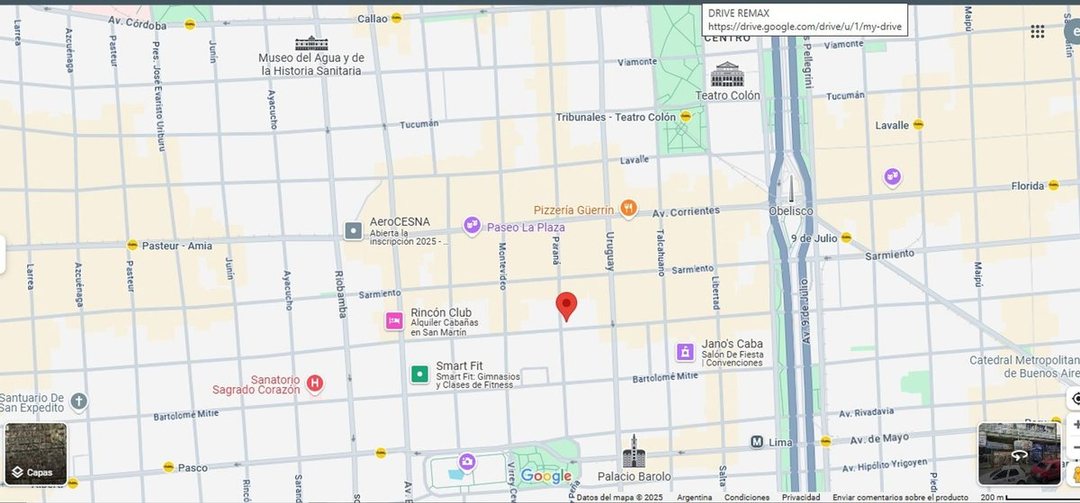
Task: Open the Privacidad footer link
Action: [800, 497]
